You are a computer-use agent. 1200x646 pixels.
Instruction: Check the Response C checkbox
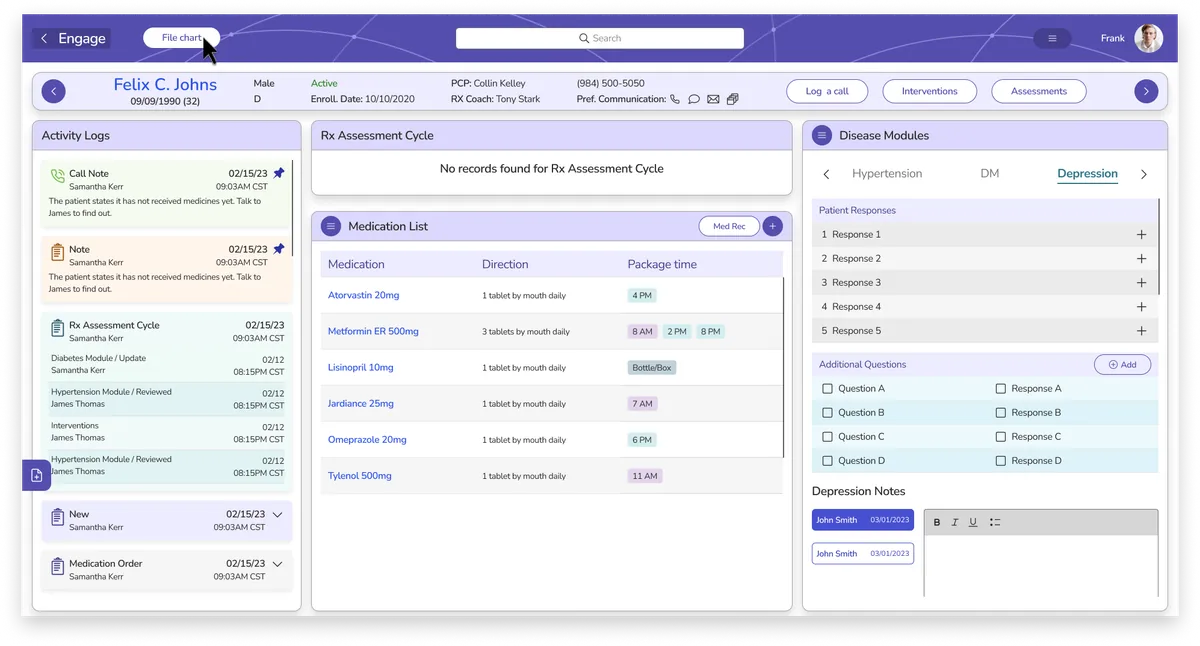coord(1001,436)
